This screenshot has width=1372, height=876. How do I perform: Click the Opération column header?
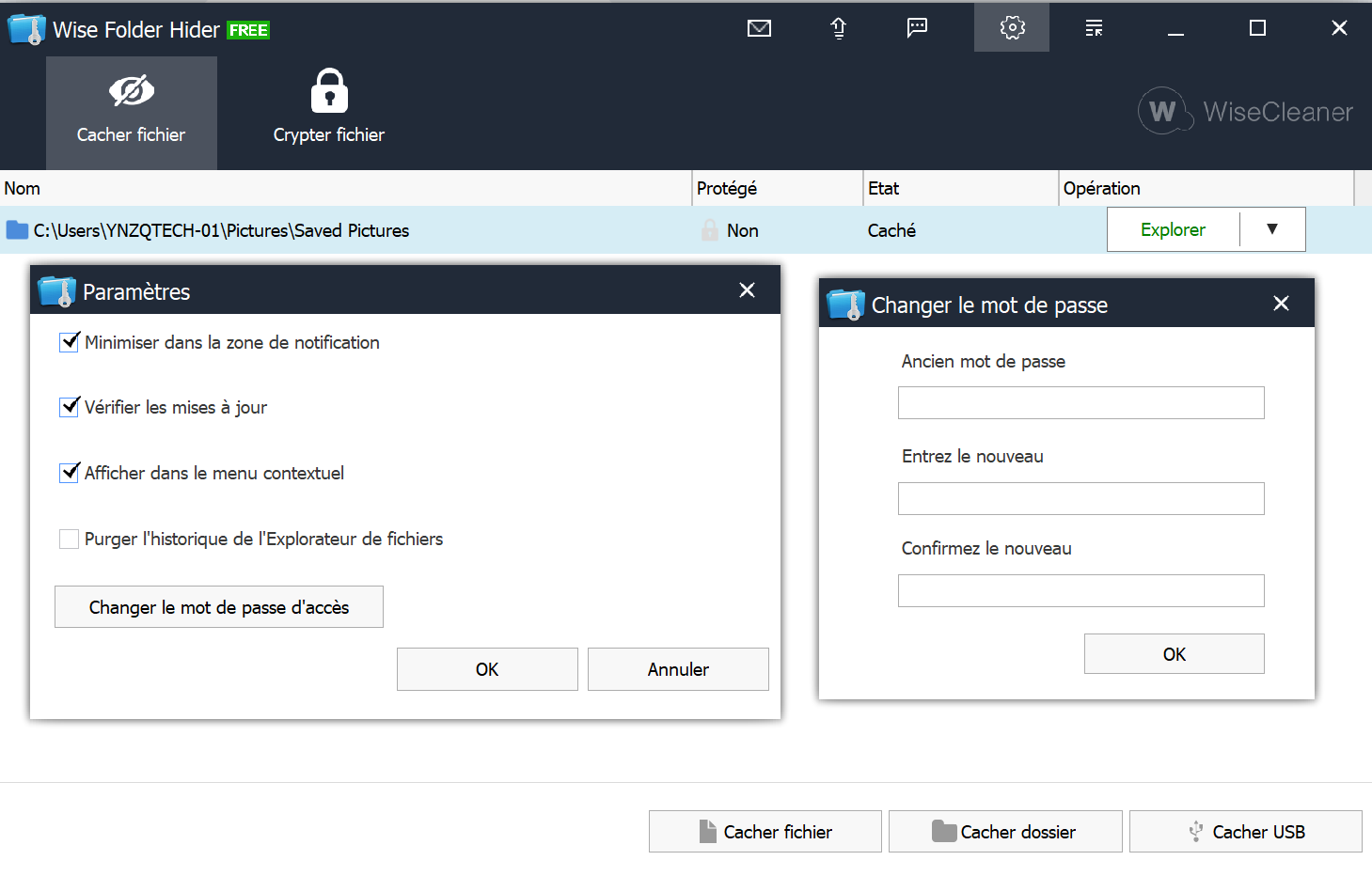tap(1206, 188)
